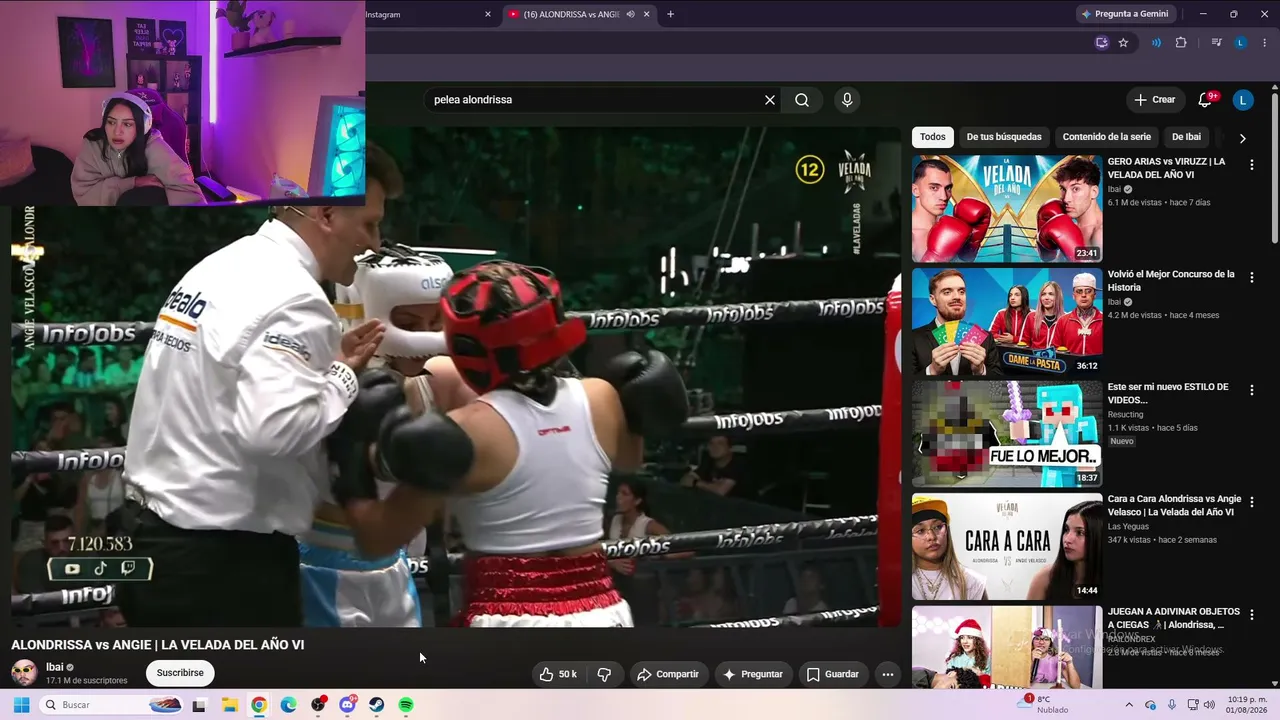Open Cara a Cara Alondrissa vs Angie title
This screenshot has height=720, width=1280.
[x=1174, y=506]
